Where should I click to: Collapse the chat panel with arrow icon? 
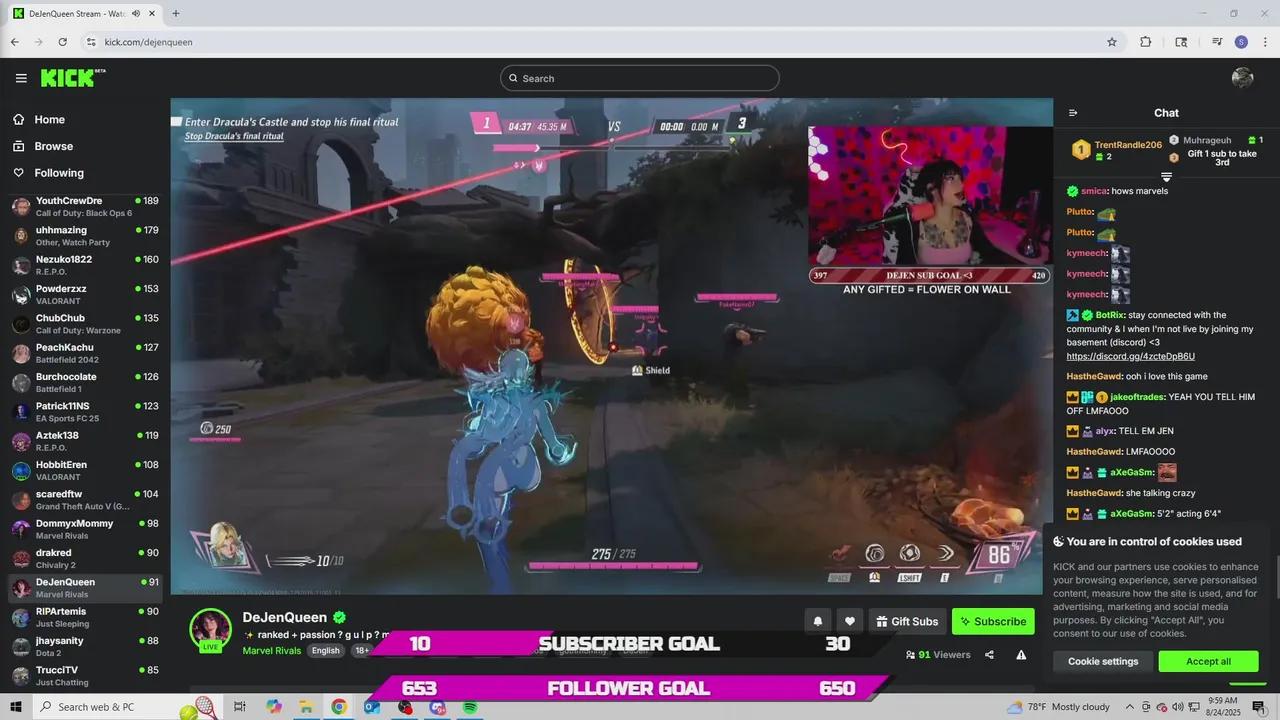(1073, 113)
